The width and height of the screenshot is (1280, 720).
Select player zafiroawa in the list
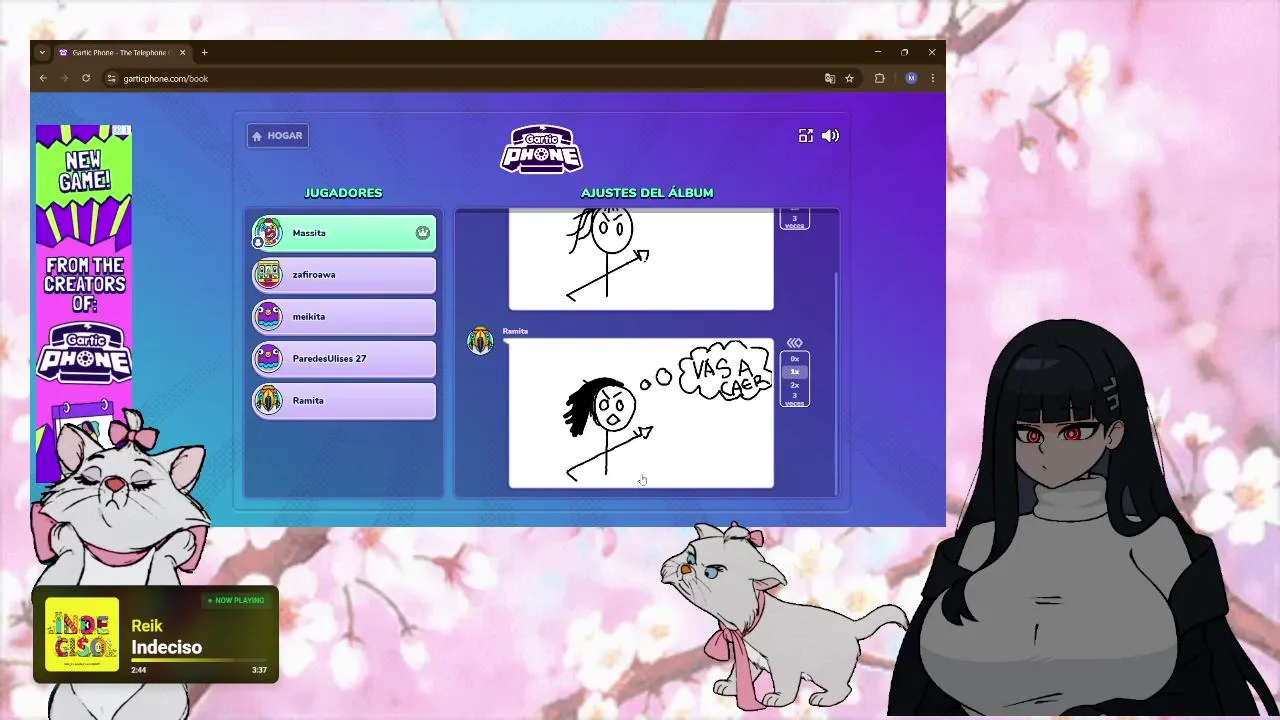pos(343,275)
